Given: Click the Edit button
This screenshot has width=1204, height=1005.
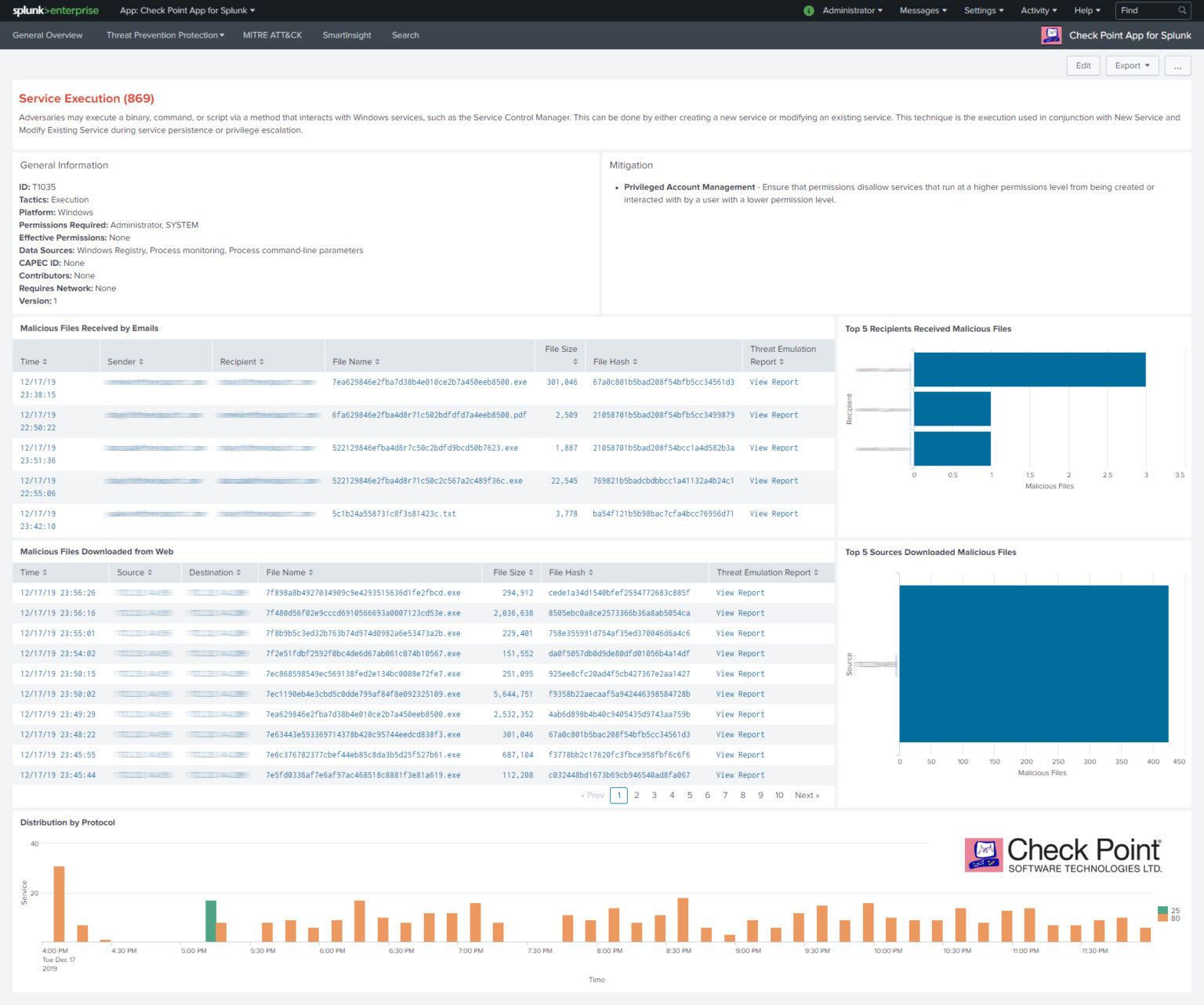Looking at the screenshot, I should tap(1083, 66).
